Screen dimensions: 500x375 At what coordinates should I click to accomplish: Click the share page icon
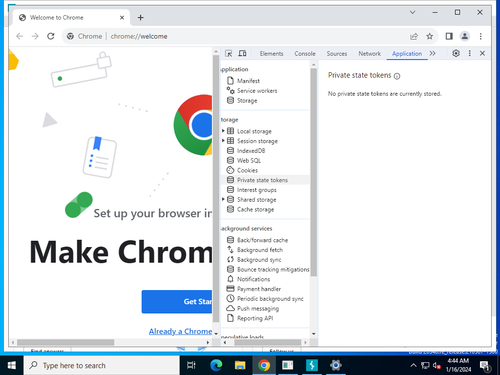click(414, 36)
